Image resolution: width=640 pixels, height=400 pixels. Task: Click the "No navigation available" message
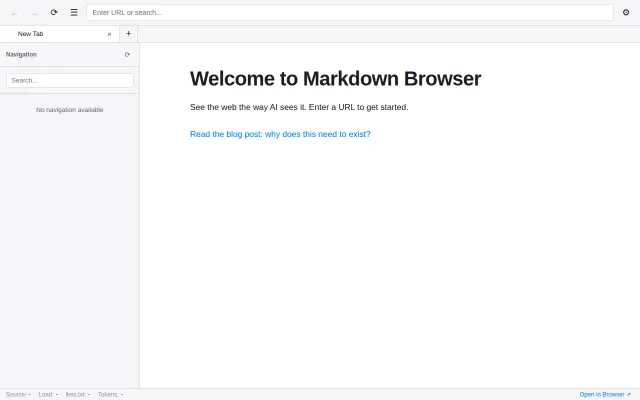(69, 110)
